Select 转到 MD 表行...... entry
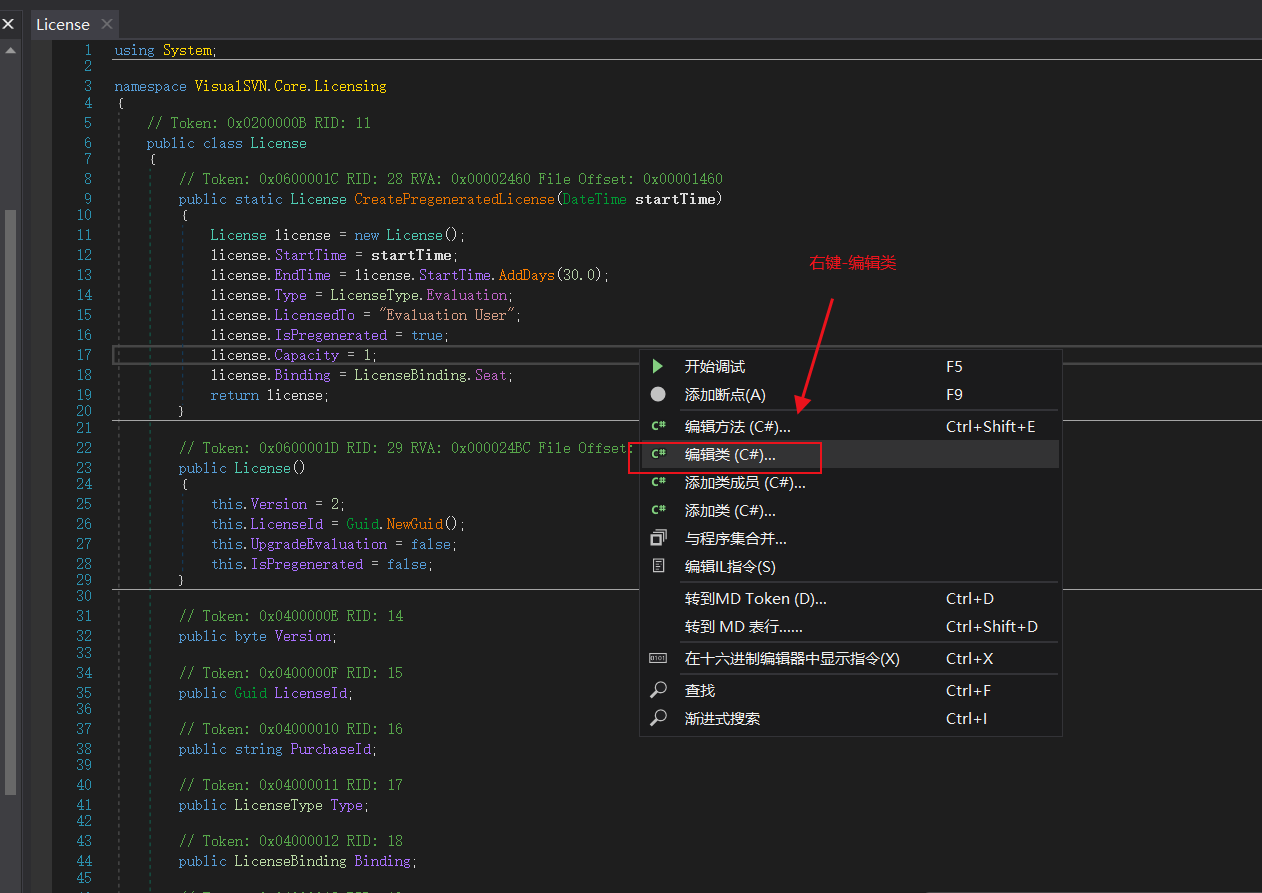This screenshot has height=893, width=1262. [x=850, y=626]
